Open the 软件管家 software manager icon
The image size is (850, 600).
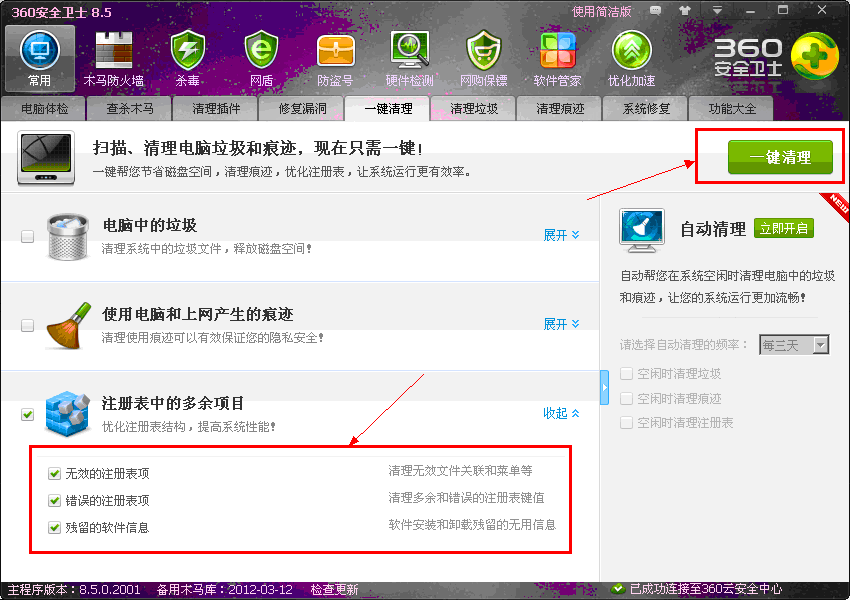(x=557, y=59)
